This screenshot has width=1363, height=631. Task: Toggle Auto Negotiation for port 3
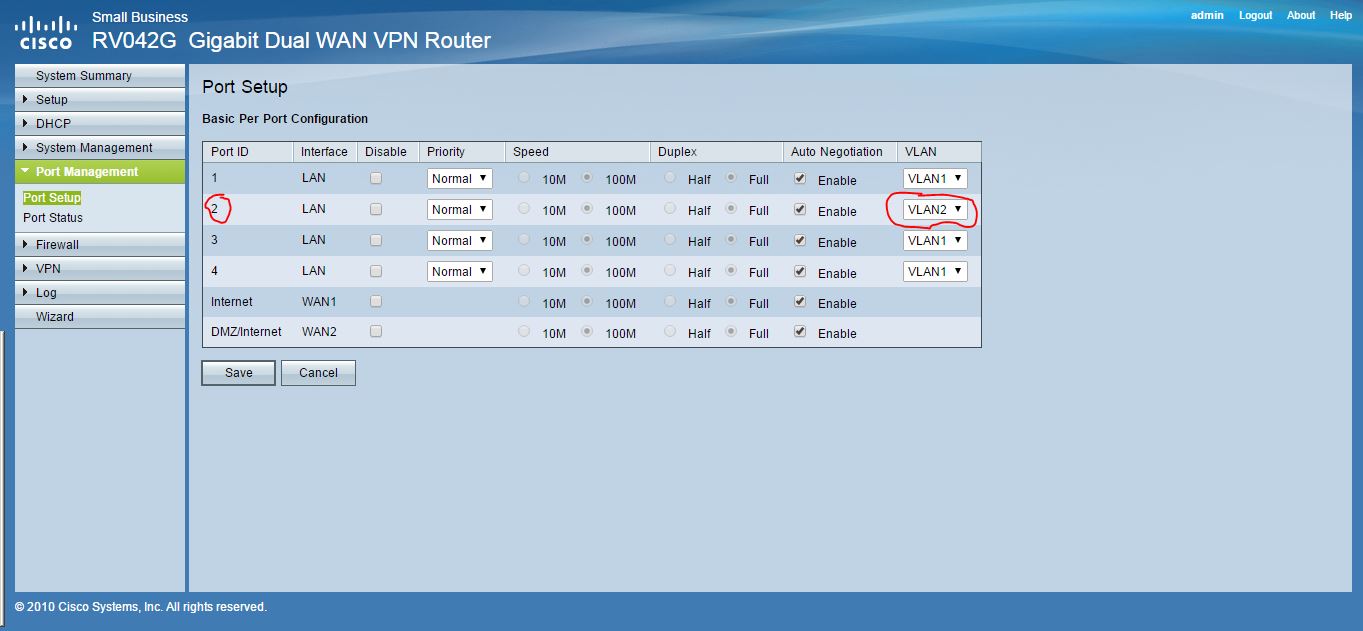pos(800,241)
